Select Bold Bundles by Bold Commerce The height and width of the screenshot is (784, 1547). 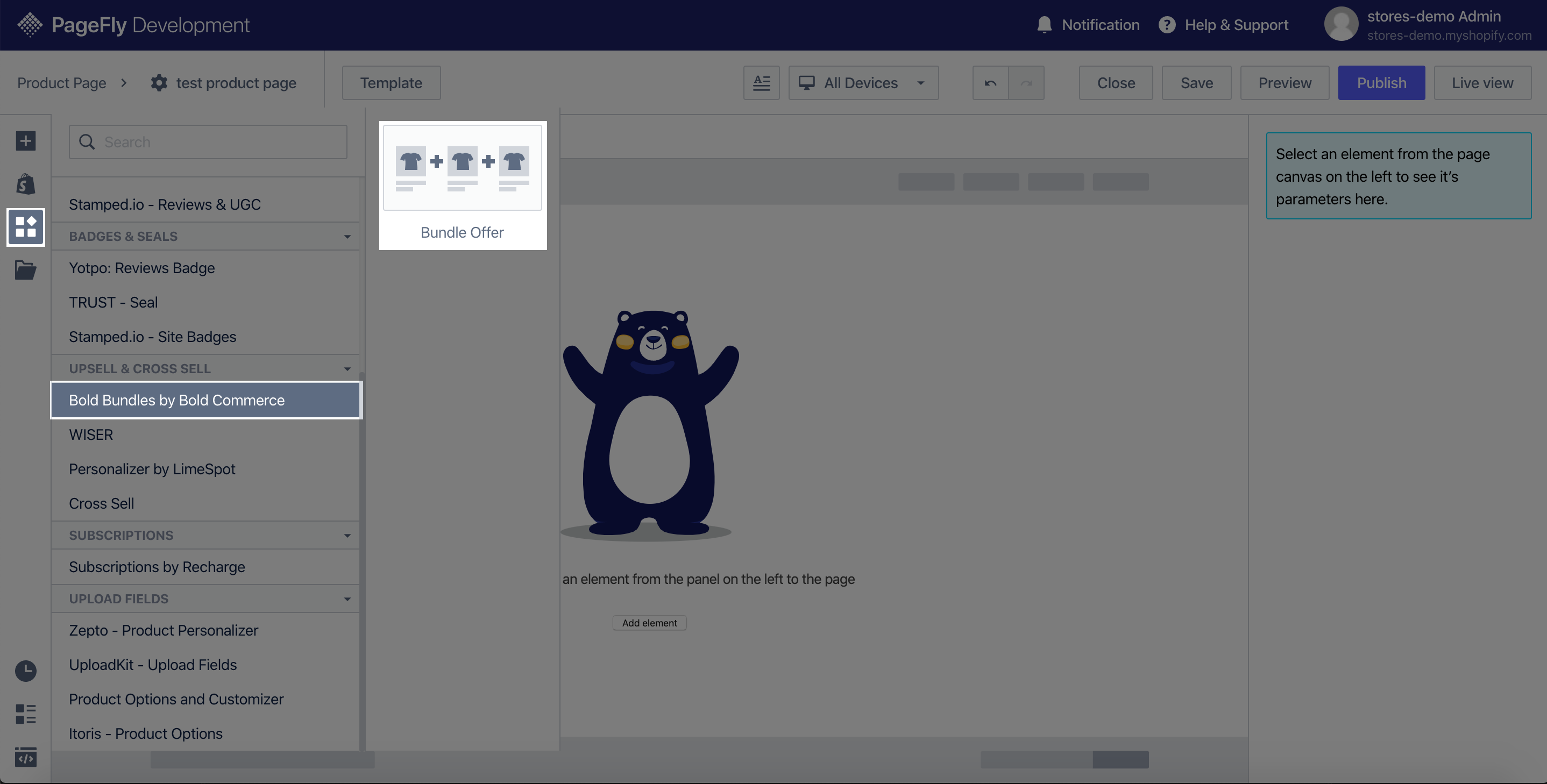click(206, 401)
